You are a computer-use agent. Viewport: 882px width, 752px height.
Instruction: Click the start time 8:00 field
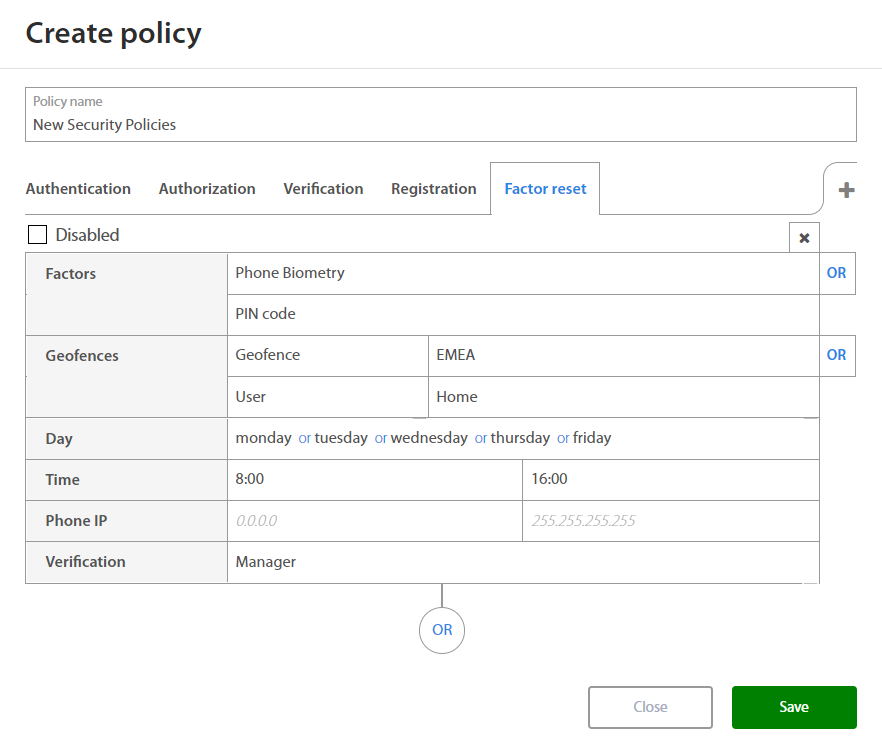pyautogui.click(x=374, y=479)
